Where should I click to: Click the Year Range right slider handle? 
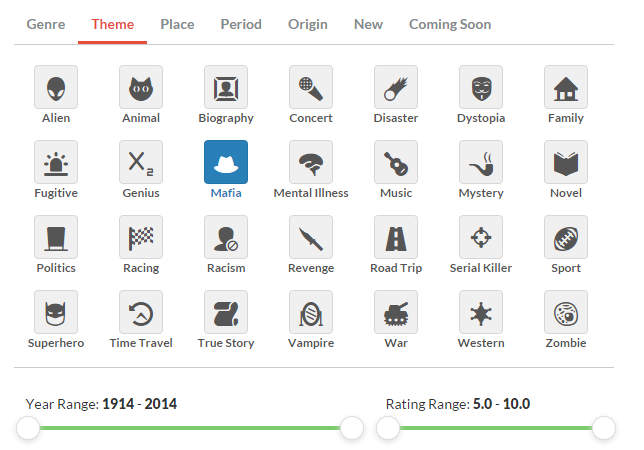(x=352, y=428)
